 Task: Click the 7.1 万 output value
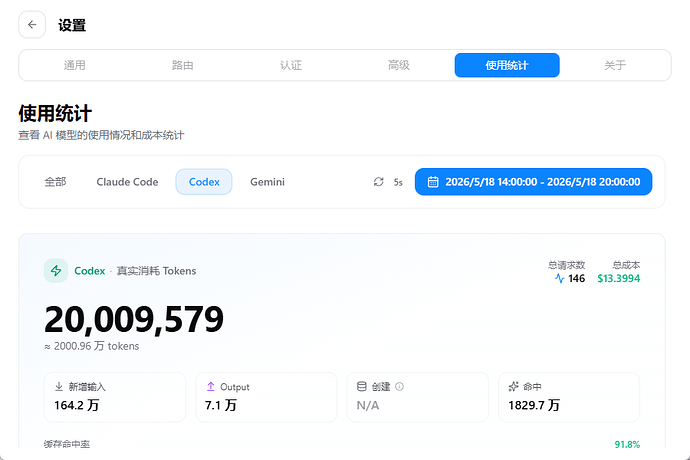(x=220, y=405)
